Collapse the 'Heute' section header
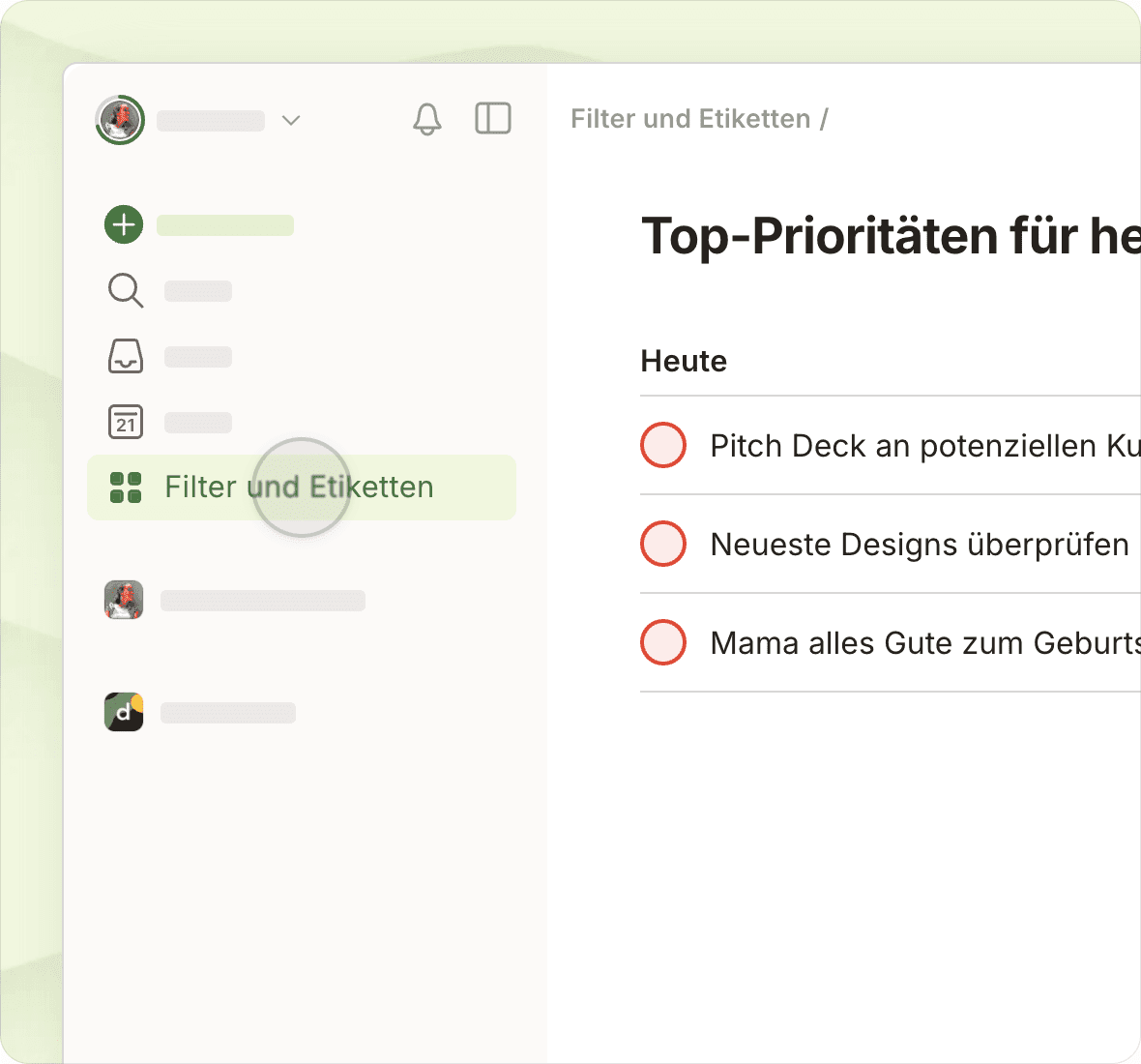1141x1064 pixels. pos(684,361)
